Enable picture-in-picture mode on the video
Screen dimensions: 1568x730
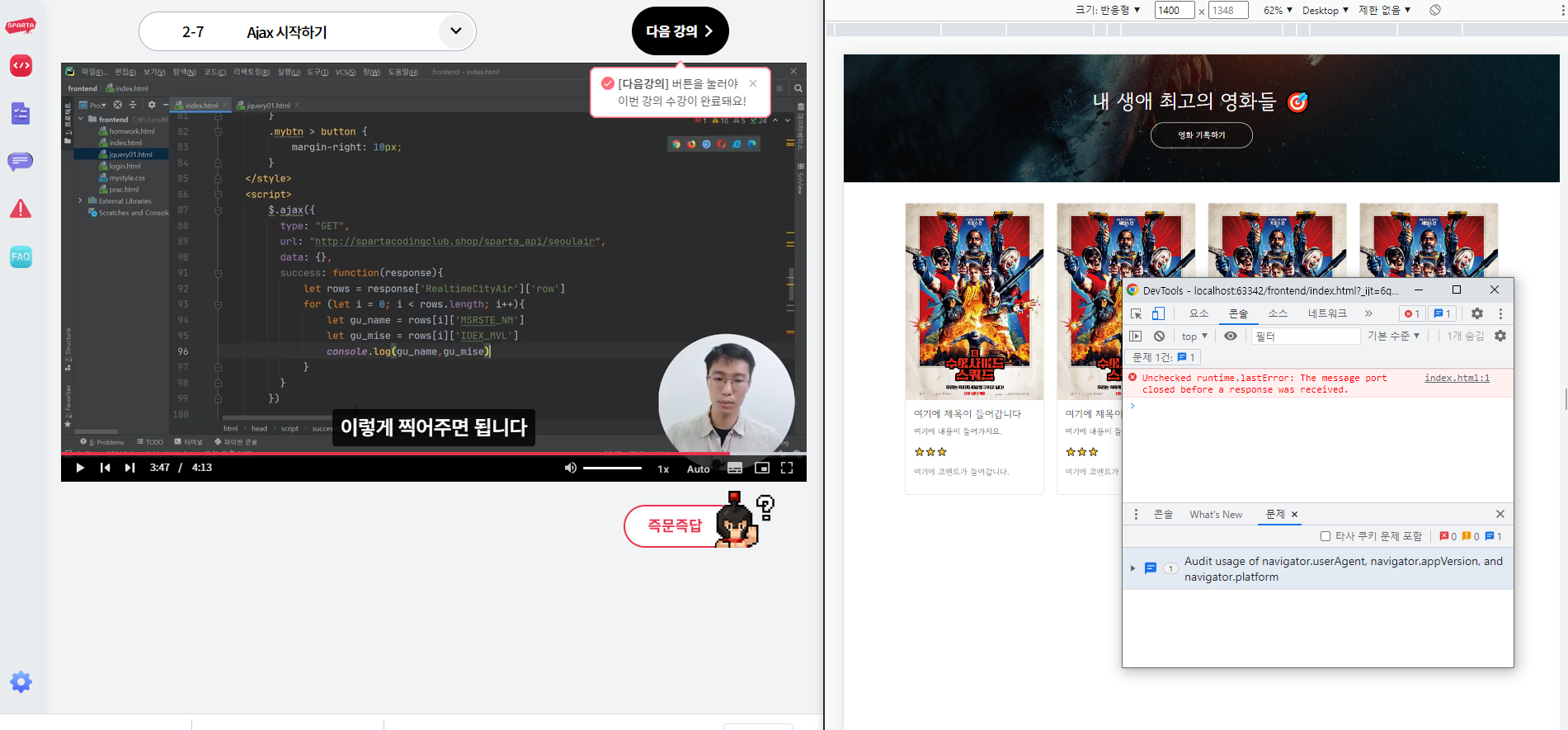pos(762,468)
